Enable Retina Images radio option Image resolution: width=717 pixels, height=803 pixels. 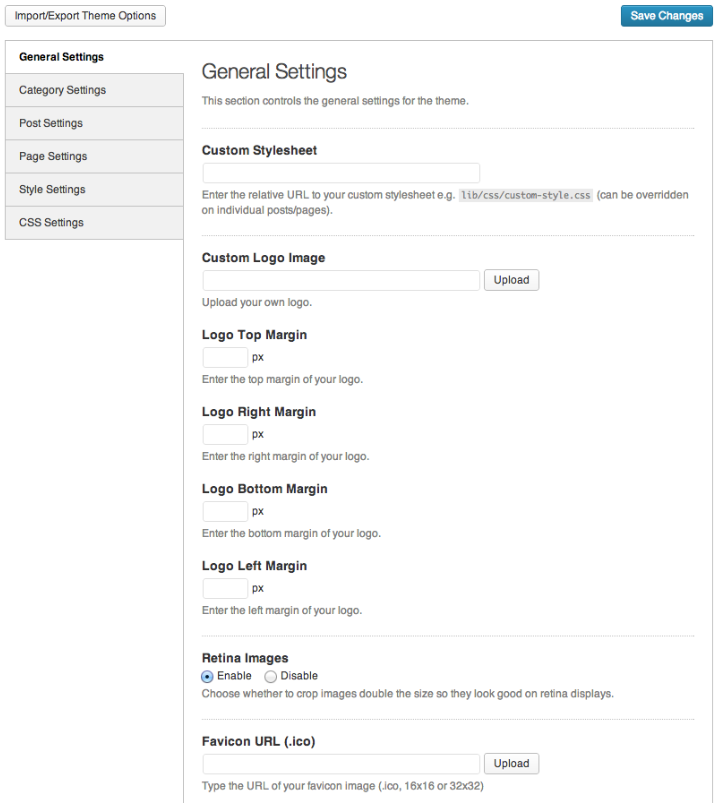207,677
